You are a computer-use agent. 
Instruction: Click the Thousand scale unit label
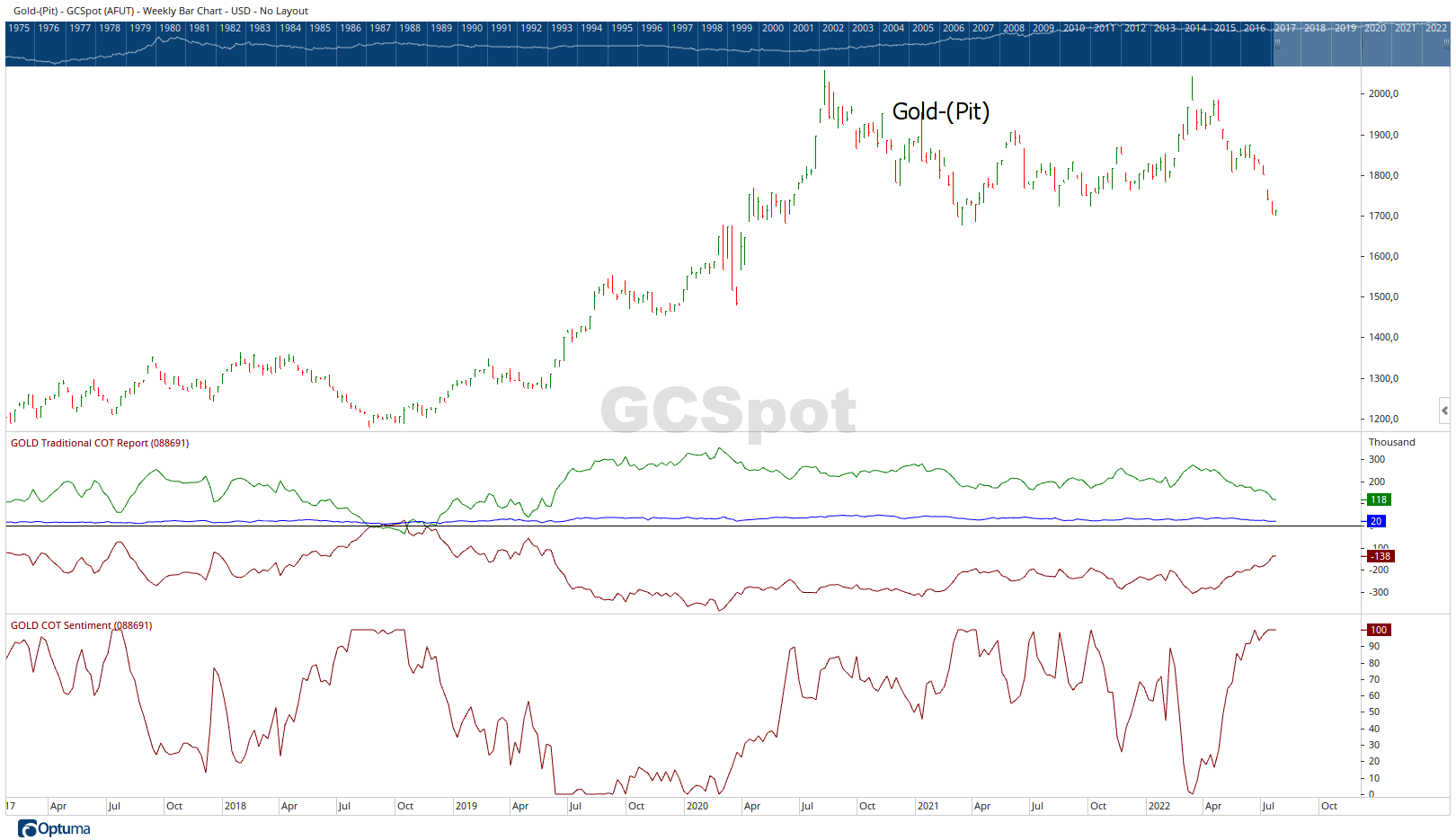point(1391,442)
